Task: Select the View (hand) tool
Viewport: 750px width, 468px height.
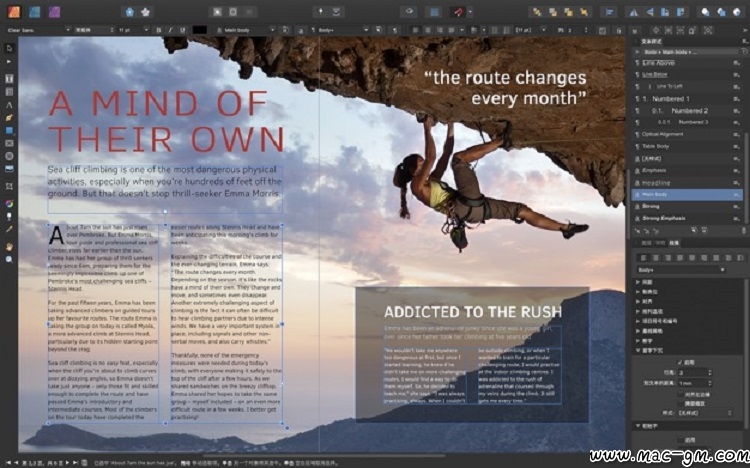Action: [9, 247]
